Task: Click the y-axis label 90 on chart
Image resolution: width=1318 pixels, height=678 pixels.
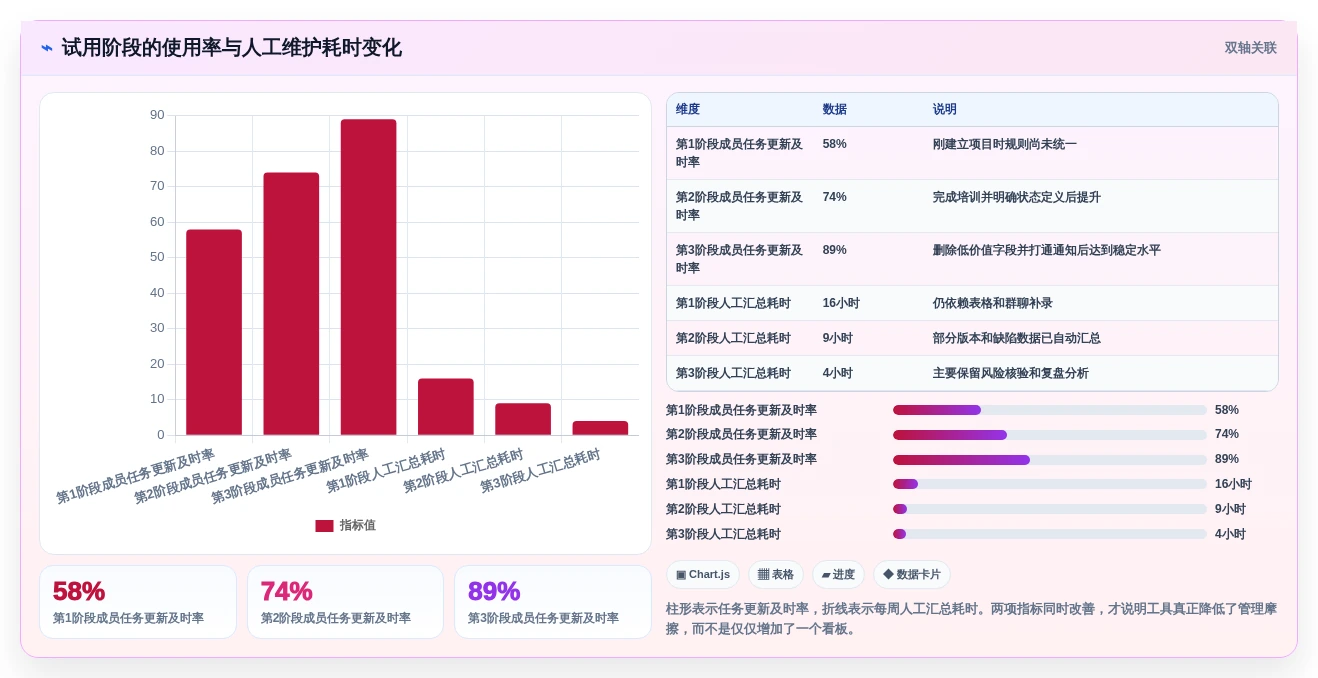Action: click(157, 115)
